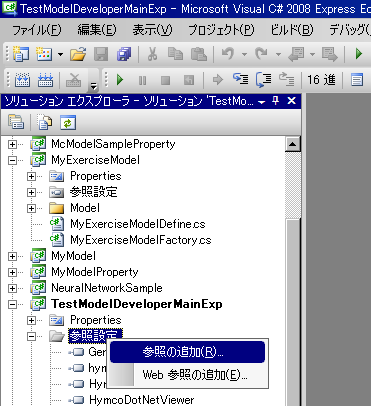Open the toolbar options overflow arrow
This screenshot has width=371, height=406.
[94, 86]
